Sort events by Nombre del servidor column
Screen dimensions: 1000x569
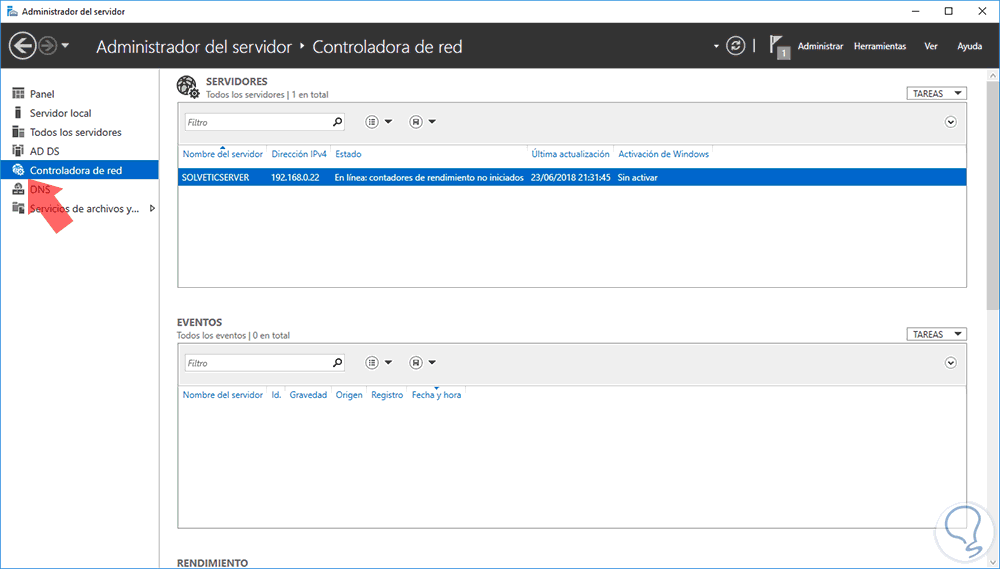(x=223, y=395)
